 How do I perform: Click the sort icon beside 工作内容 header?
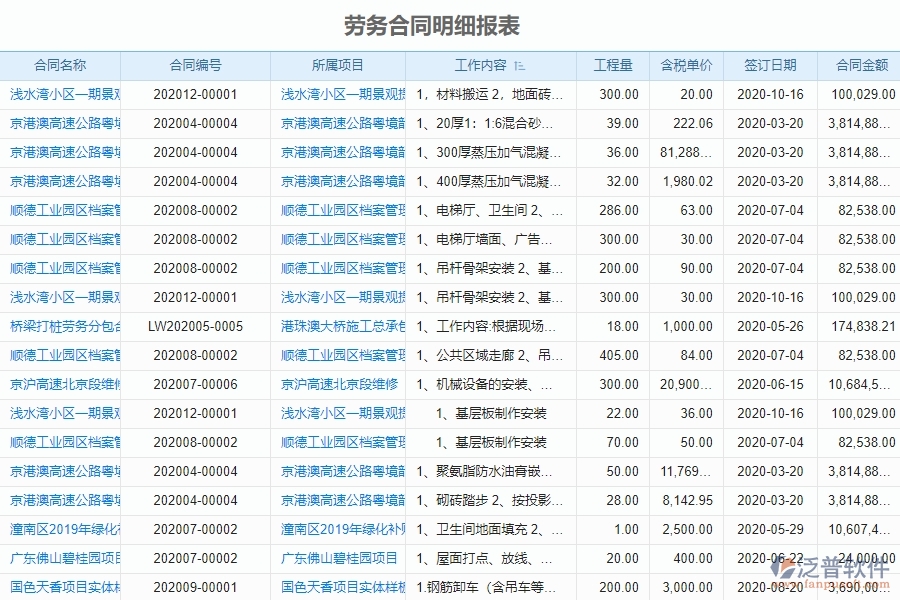click(519, 64)
